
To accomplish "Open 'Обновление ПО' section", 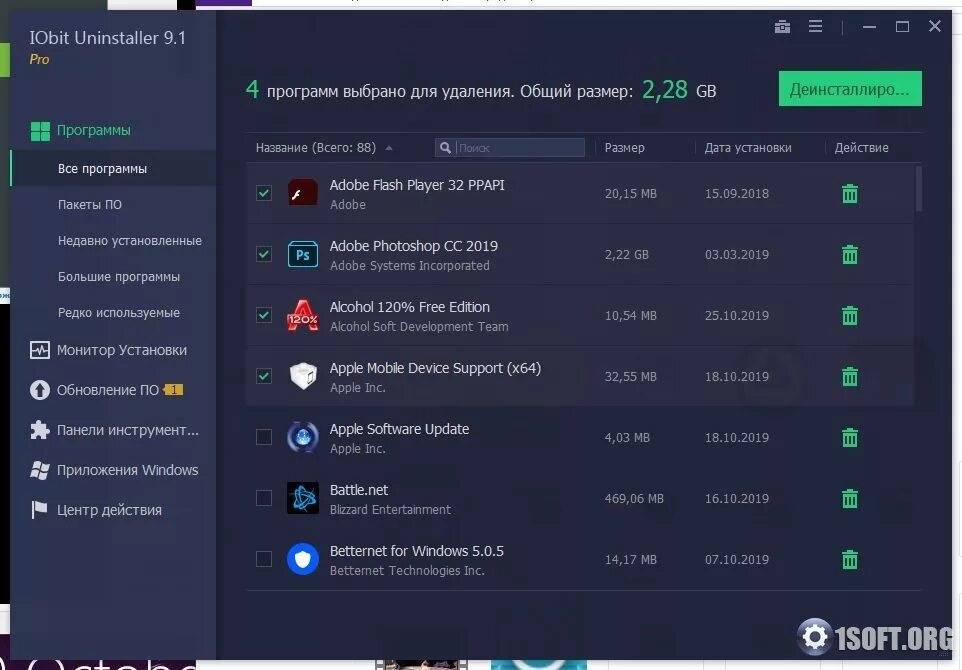I will 107,390.
